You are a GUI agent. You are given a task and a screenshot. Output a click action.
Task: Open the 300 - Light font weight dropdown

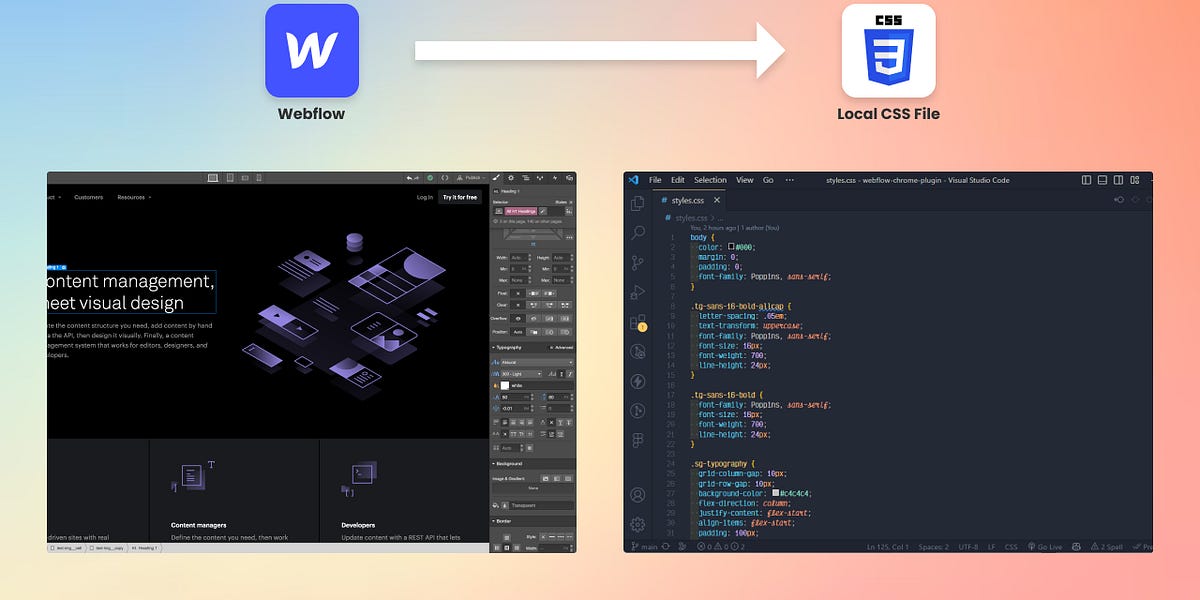(520, 373)
